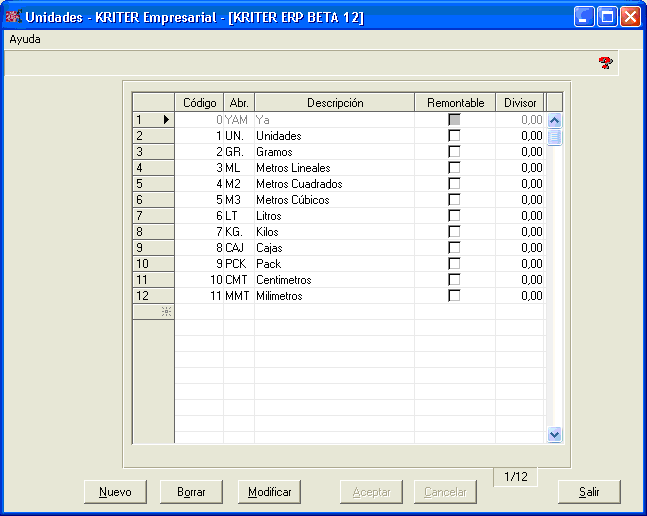Click the 'Milimetros' description cell

point(334,296)
